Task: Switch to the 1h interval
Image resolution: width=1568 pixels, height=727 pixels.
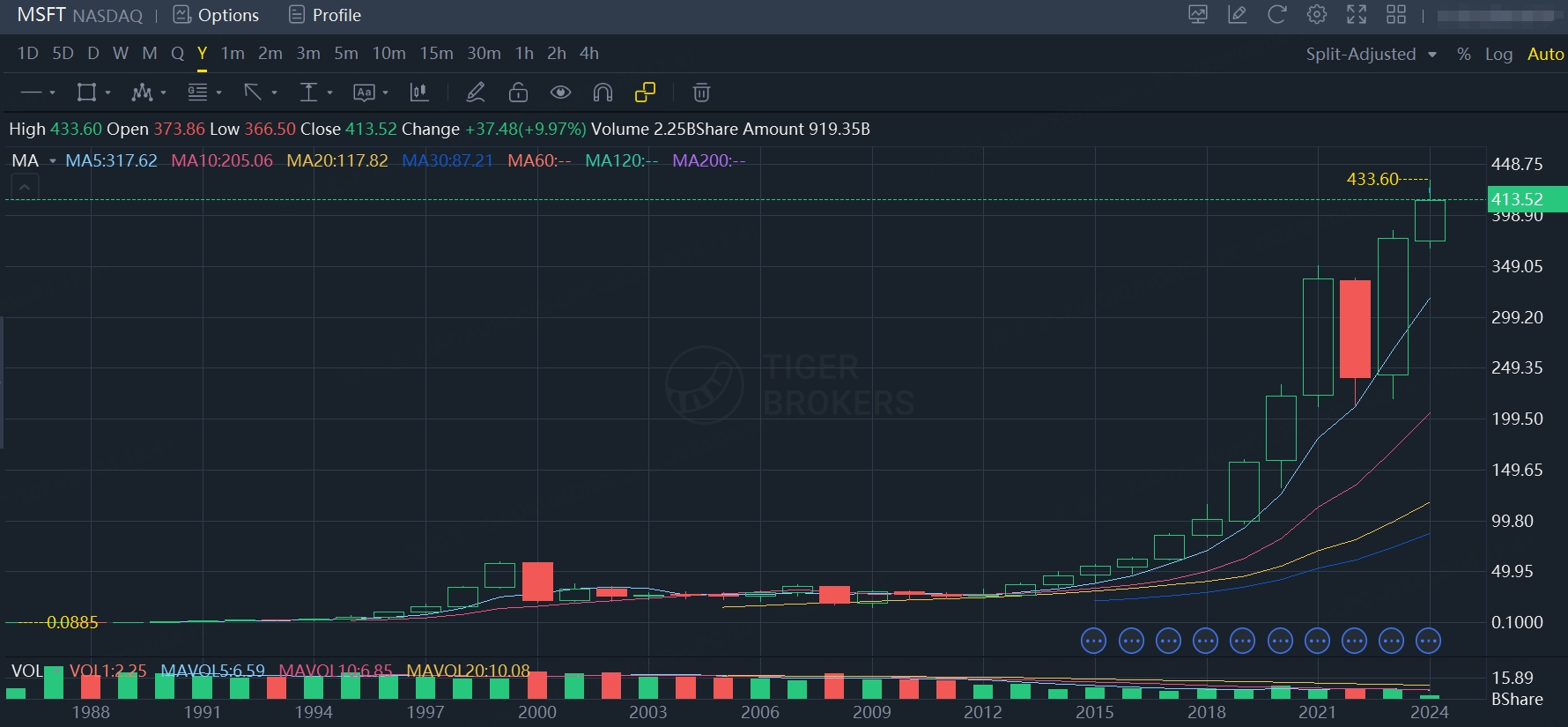Action: tap(524, 53)
